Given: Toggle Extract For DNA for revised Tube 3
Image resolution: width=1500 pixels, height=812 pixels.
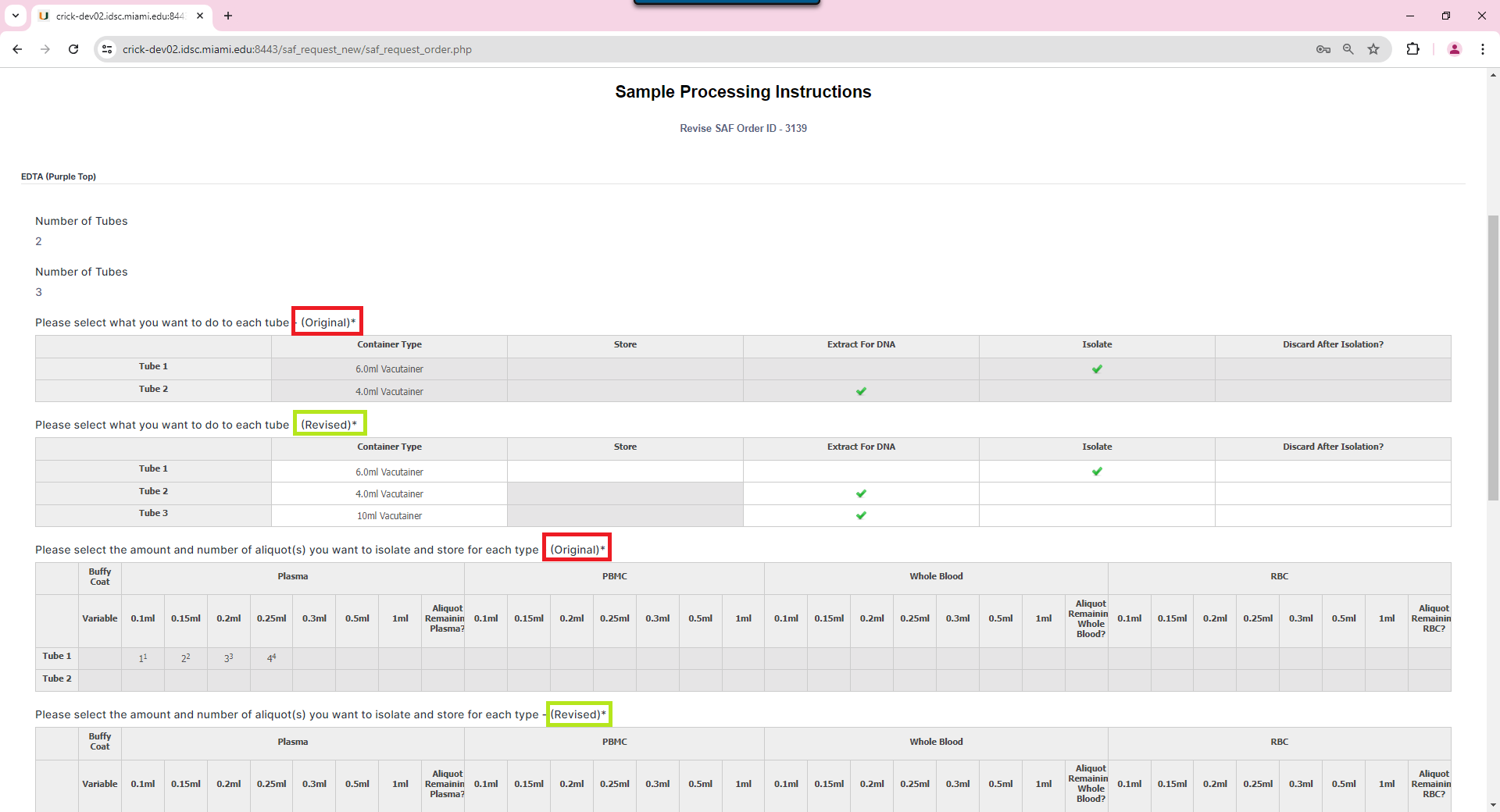Looking at the screenshot, I should point(861,515).
